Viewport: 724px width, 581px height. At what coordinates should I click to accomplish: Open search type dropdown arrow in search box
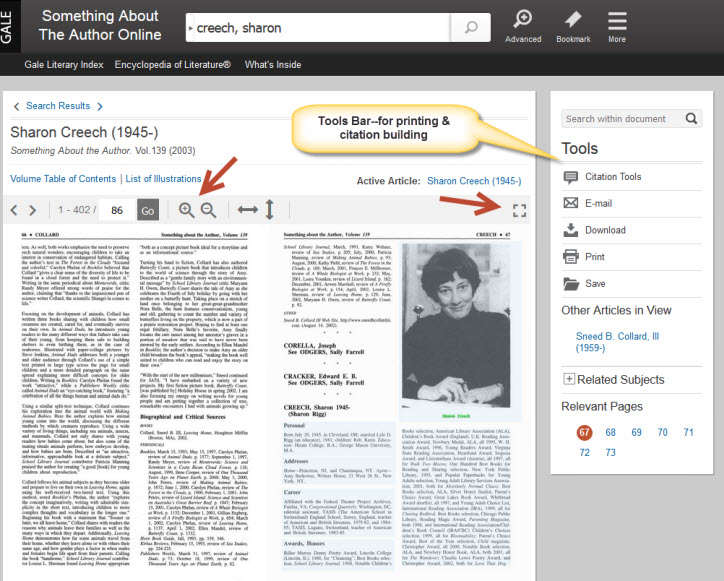point(191,28)
